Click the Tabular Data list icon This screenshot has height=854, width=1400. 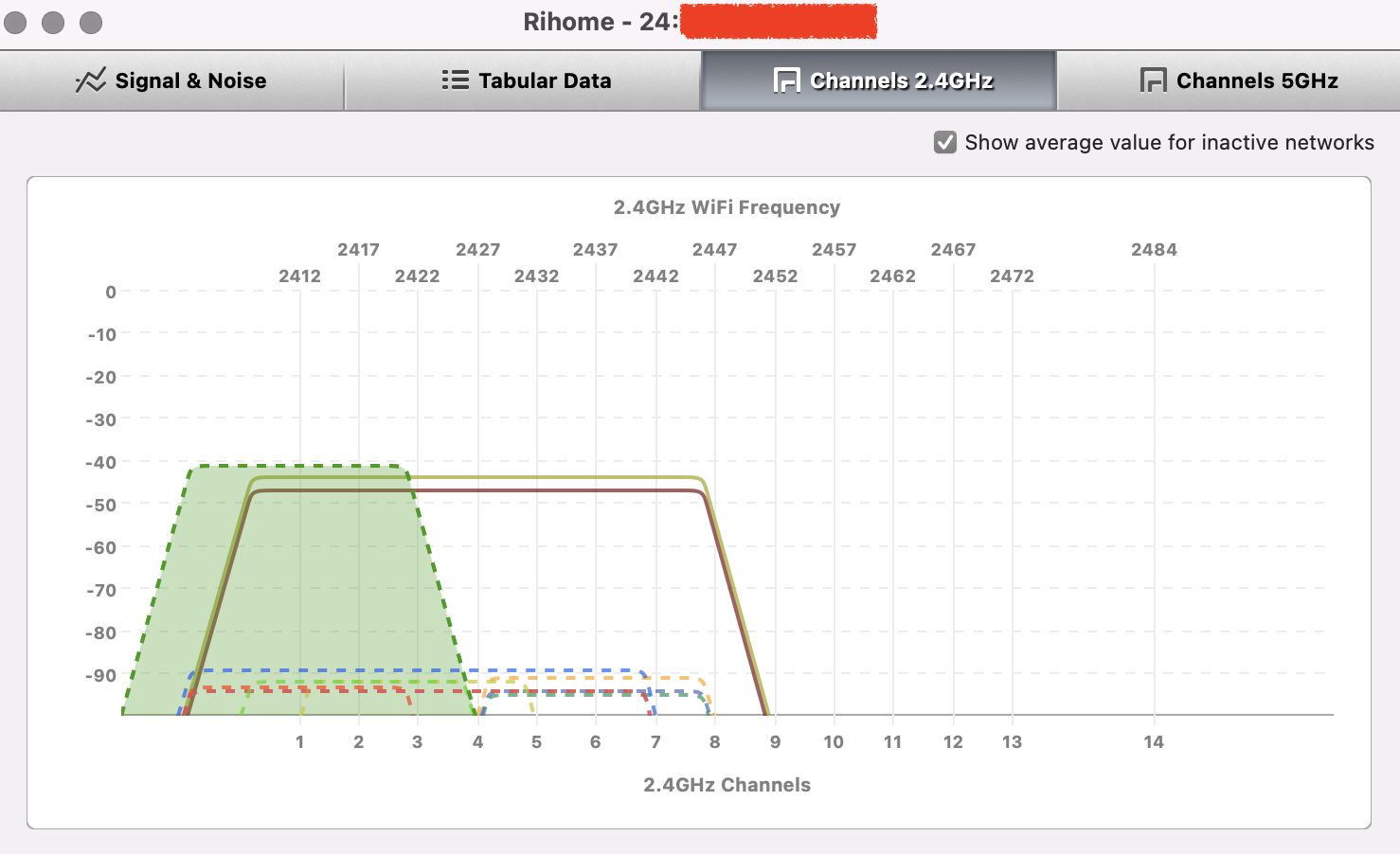[455, 80]
